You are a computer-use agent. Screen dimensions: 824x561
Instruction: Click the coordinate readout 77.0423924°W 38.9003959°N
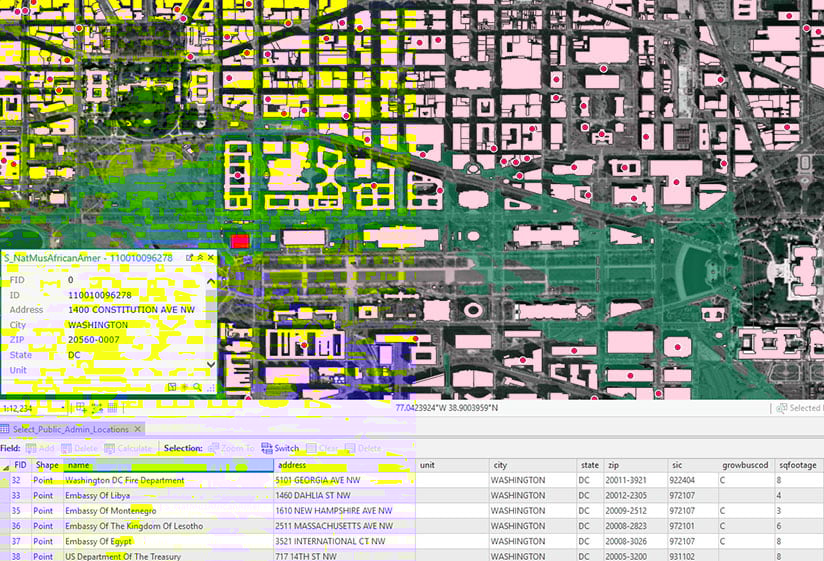coord(447,408)
